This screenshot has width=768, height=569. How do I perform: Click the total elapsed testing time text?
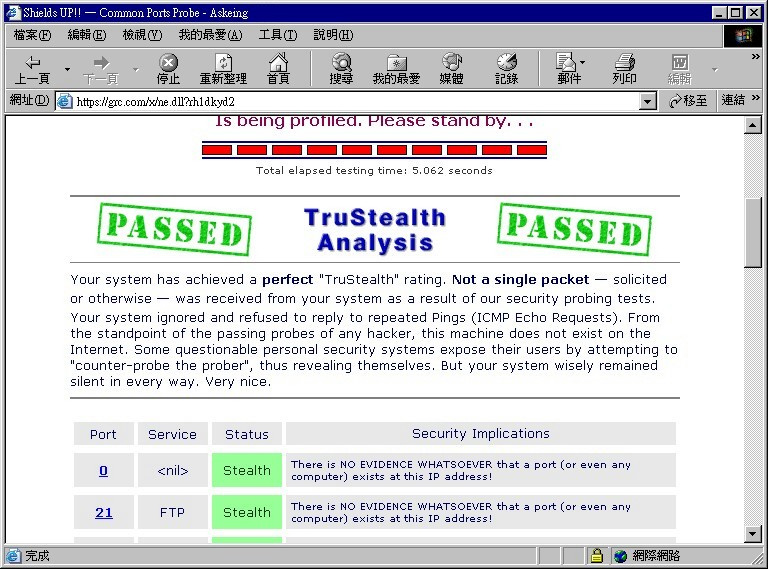click(x=374, y=170)
